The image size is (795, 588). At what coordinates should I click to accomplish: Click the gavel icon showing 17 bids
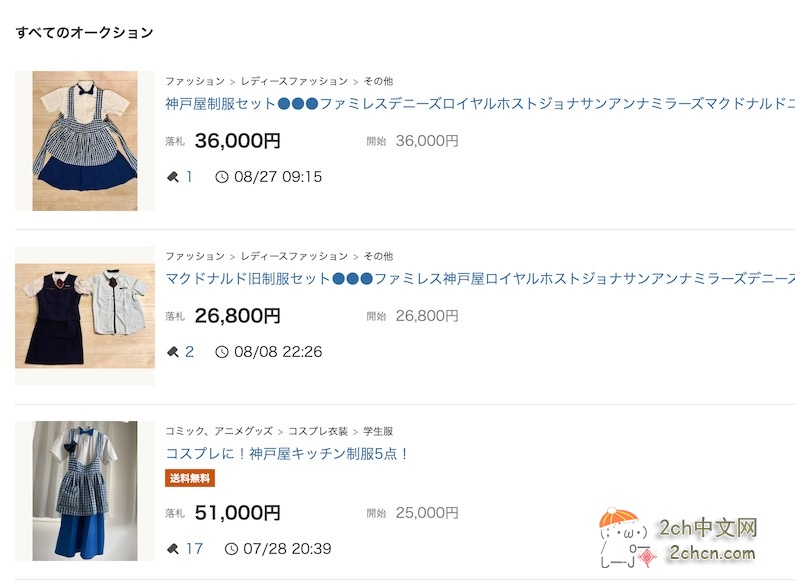(x=172, y=549)
